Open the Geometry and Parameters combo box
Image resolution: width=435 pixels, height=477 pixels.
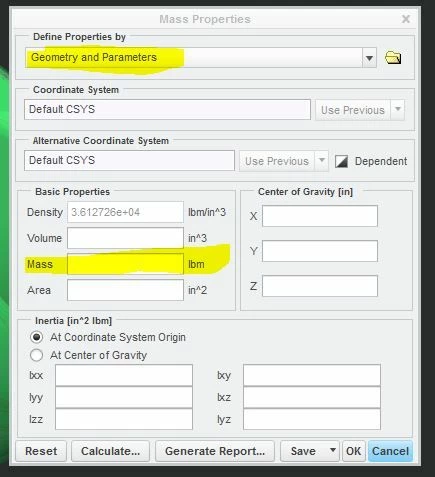click(x=201, y=58)
